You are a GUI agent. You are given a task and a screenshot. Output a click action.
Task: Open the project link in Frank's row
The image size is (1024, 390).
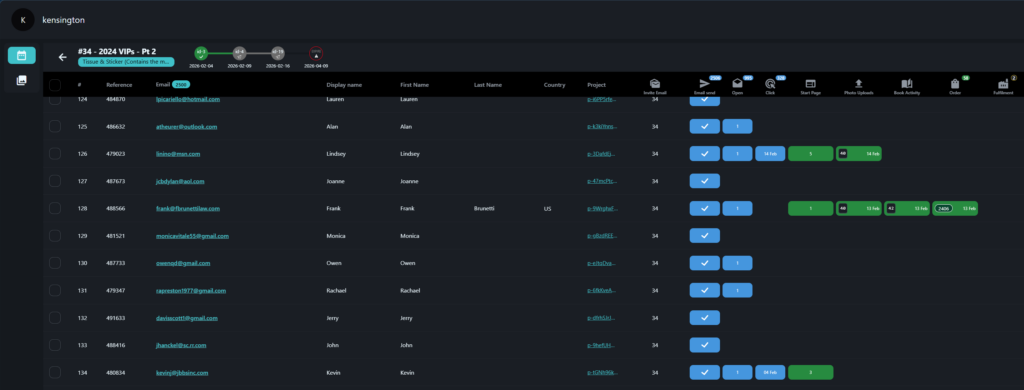[x=601, y=209]
